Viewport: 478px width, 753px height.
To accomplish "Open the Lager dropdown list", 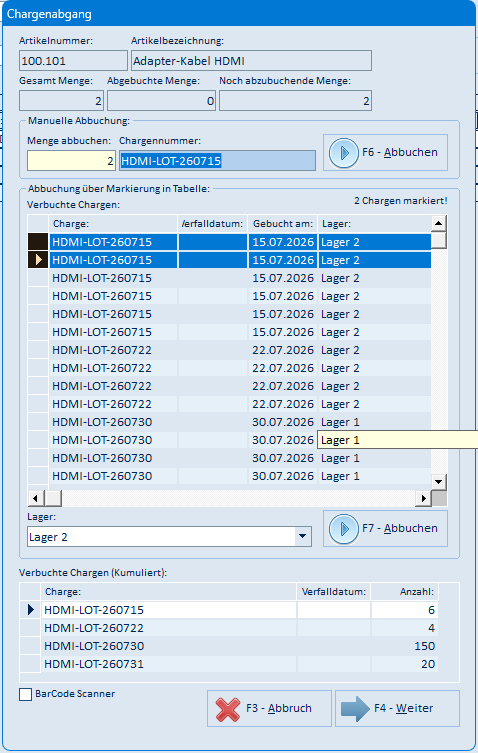I will click(x=303, y=536).
